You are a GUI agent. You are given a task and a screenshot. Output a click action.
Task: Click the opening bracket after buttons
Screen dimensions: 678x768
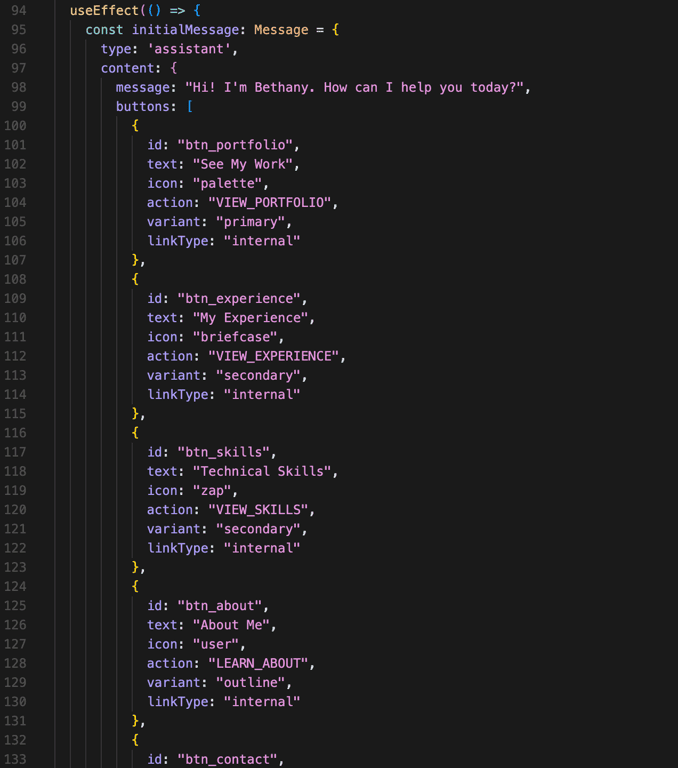(x=190, y=106)
